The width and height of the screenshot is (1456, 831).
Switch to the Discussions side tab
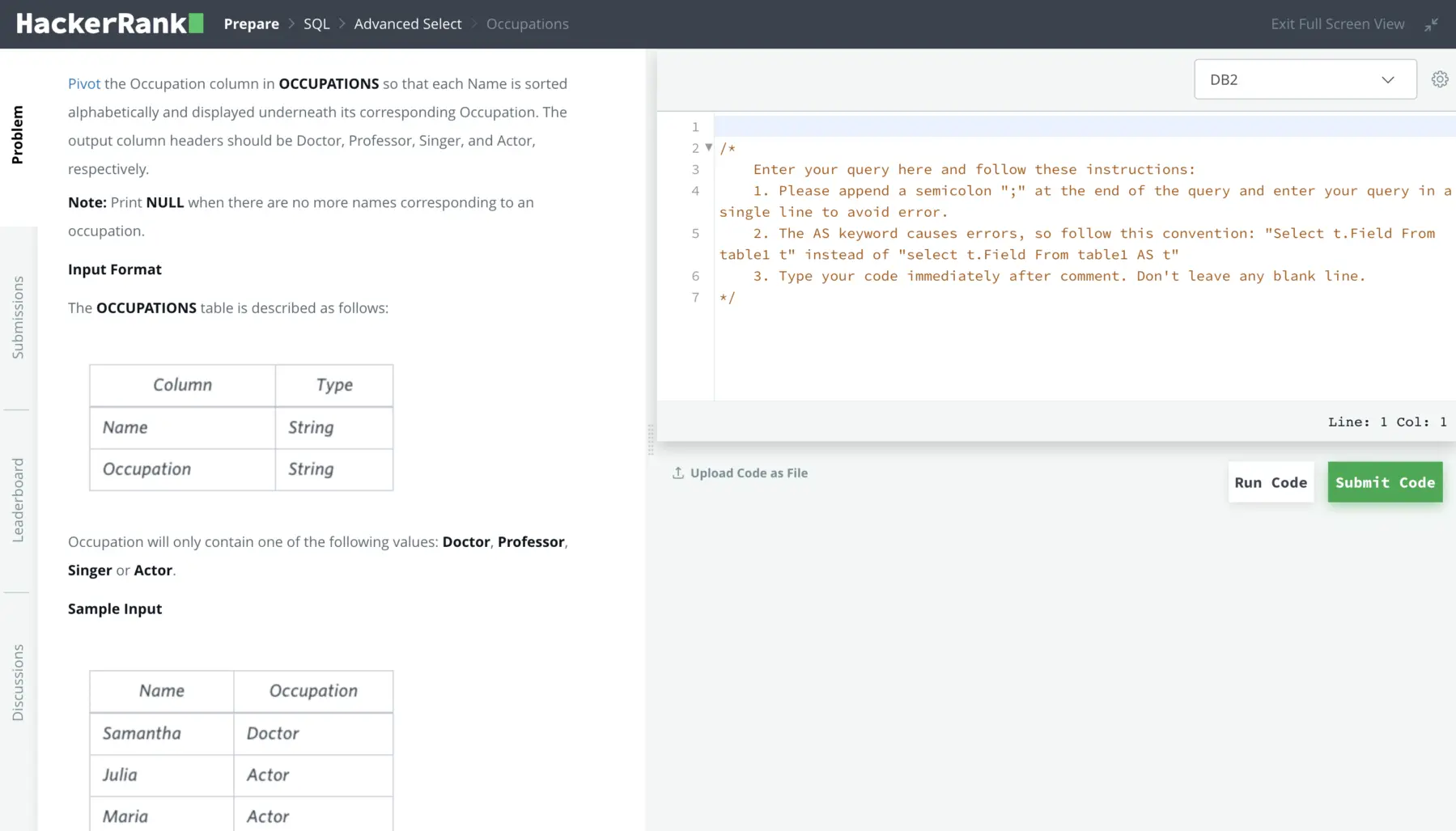(x=18, y=682)
